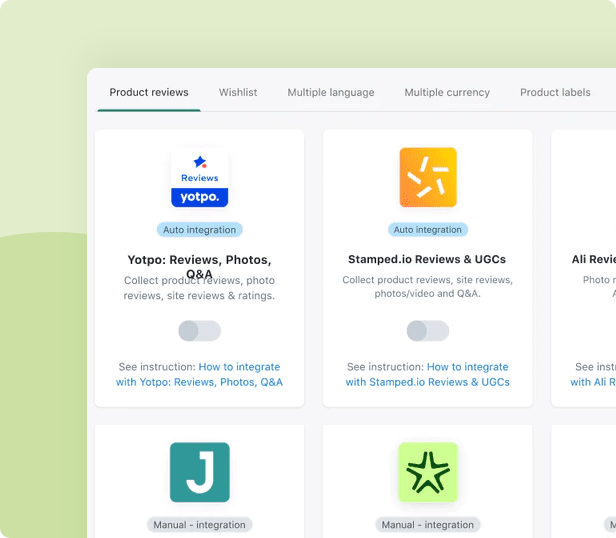Viewport: 616px width, 538px height.
Task: Open the Product labels tab
Action: pos(555,92)
